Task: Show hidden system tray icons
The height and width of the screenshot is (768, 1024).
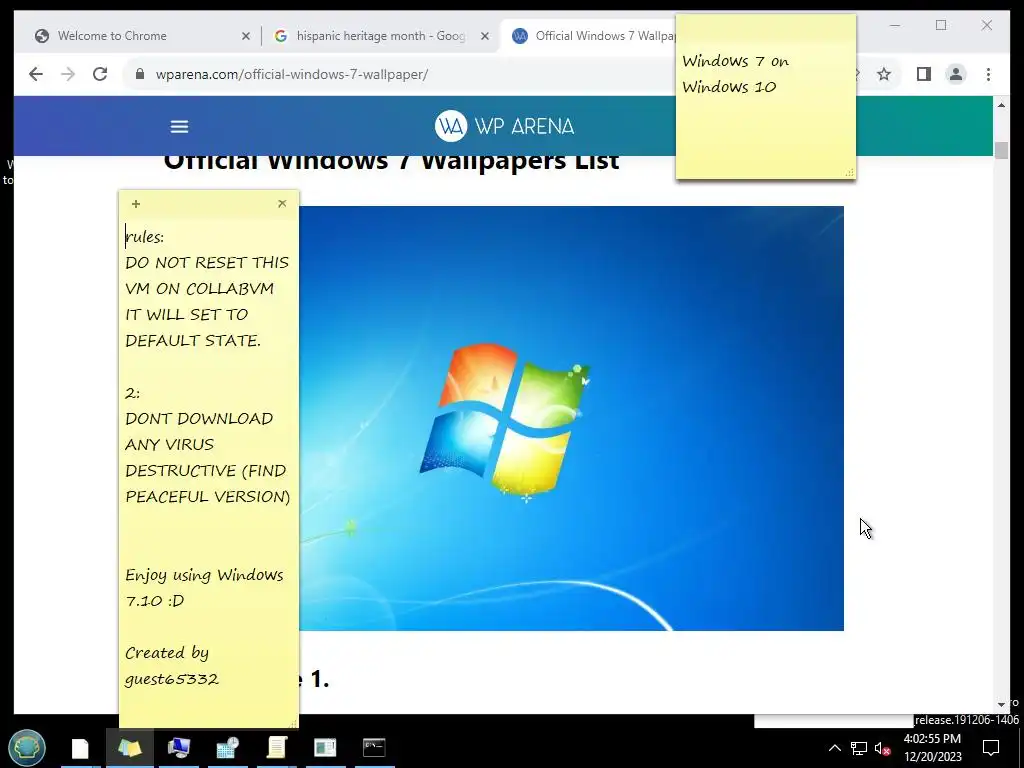Action: click(x=835, y=748)
